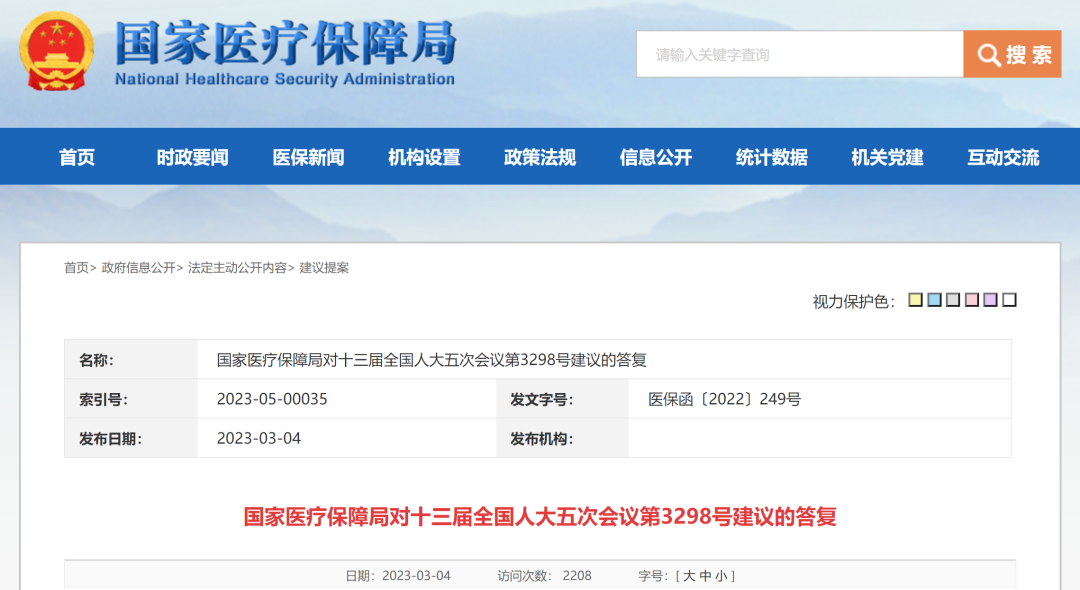This screenshot has height=590, width=1080.
Task: Select the yellow eye-protection color swatch
Action: (916, 299)
